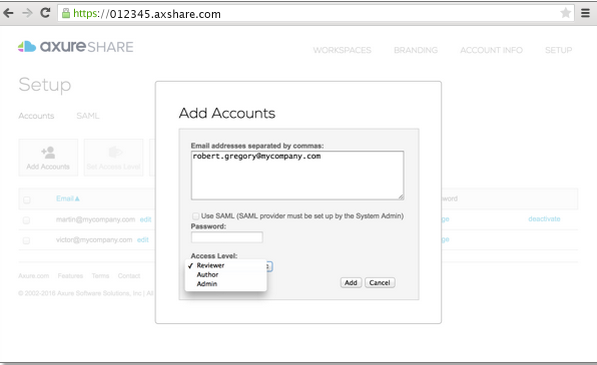597x365 pixels.
Task: Click the Add Accounts person icon
Action: tap(48, 153)
